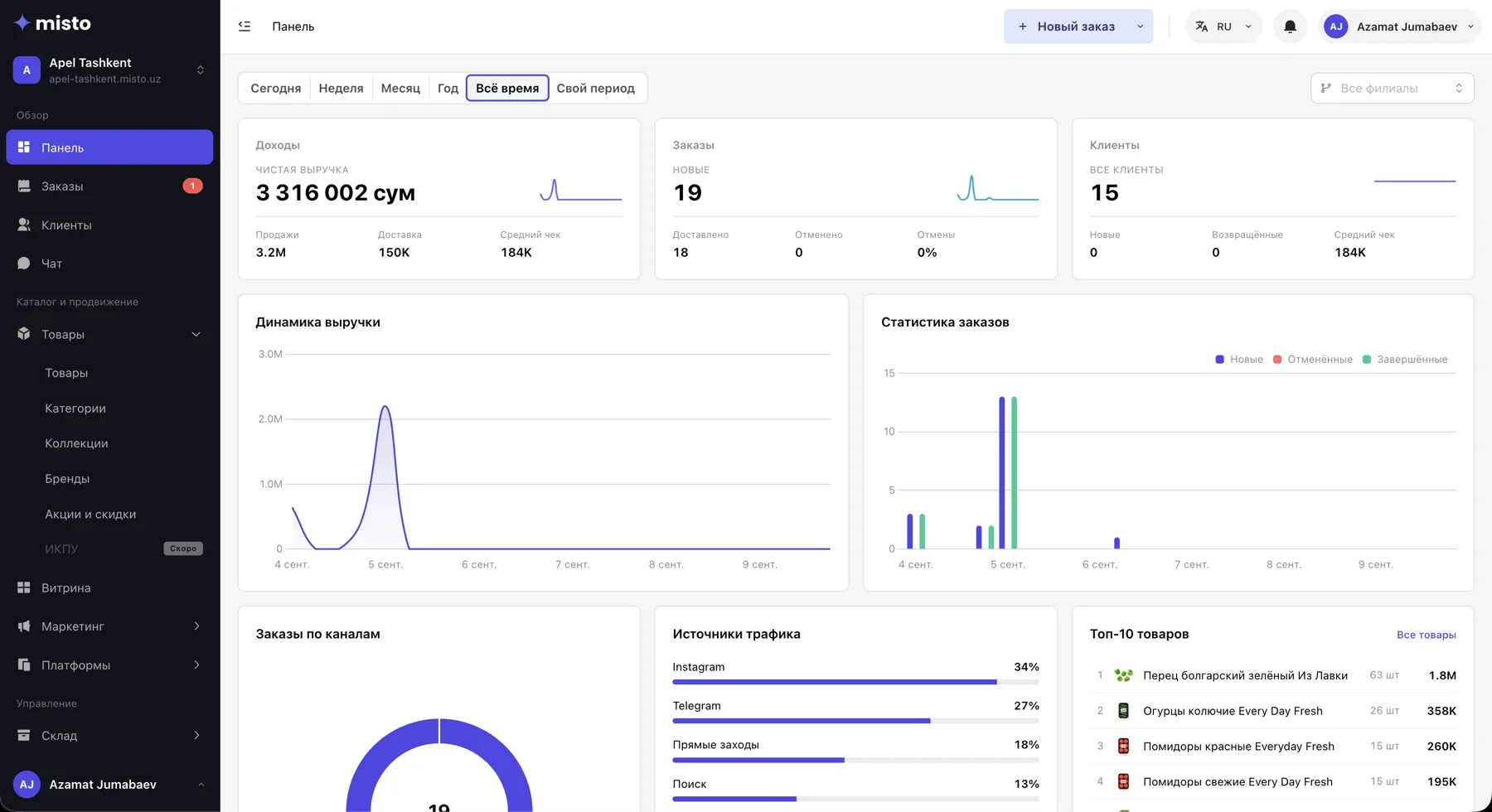Select the Сегодня period tab
The width and height of the screenshot is (1492, 812).
[x=276, y=88]
